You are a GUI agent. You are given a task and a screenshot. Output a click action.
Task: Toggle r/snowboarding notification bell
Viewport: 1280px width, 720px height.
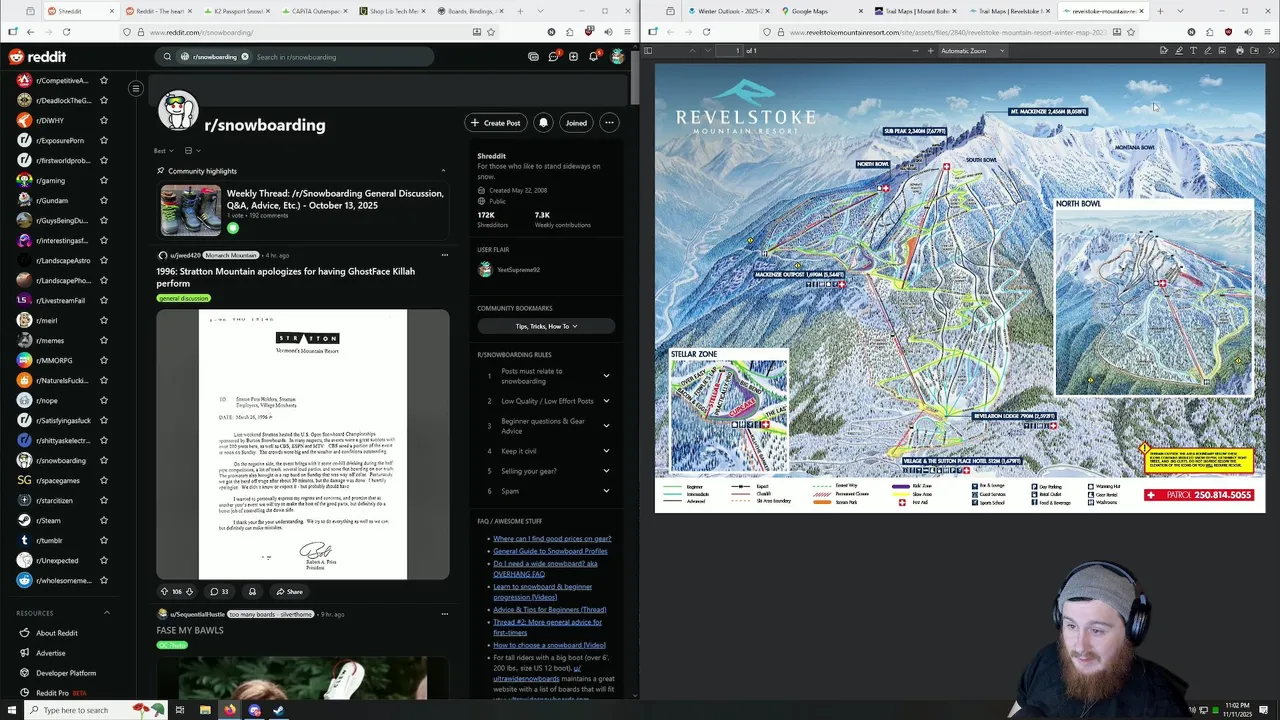point(543,123)
